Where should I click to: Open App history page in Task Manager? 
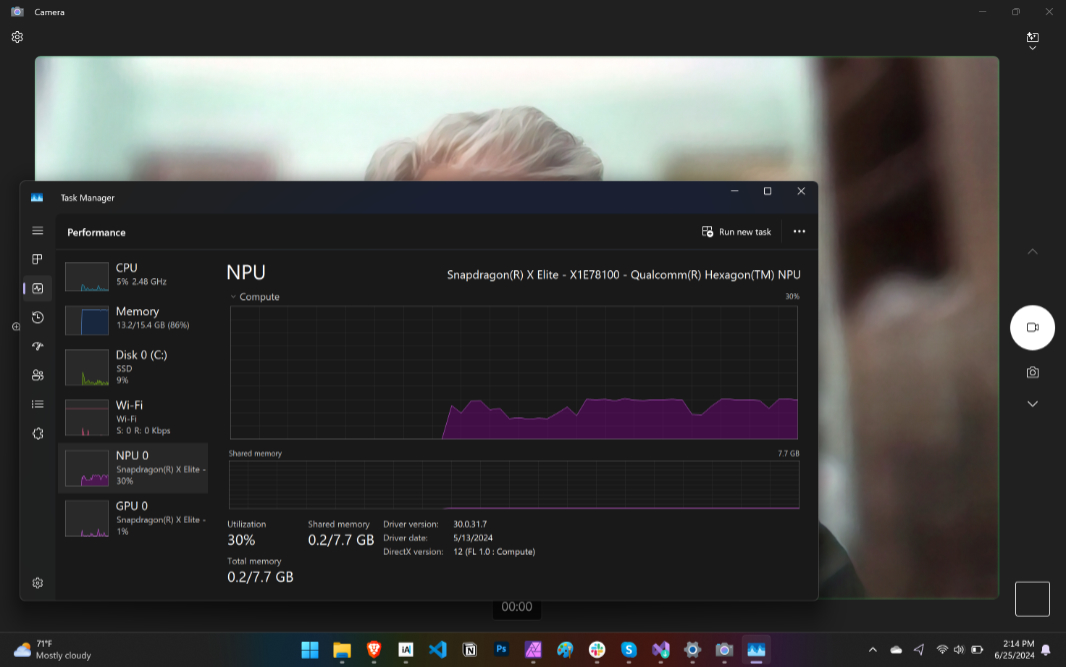coord(37,318)
